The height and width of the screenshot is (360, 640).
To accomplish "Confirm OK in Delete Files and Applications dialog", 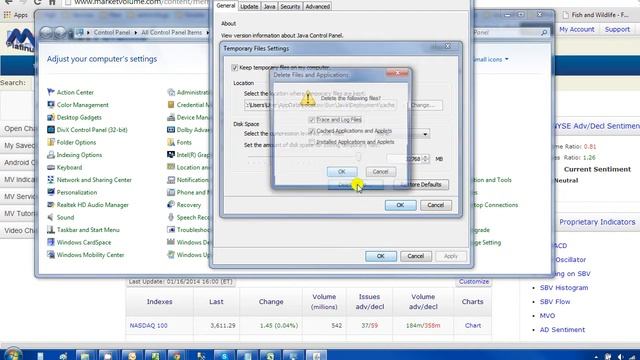I will pyautogui.click(x=342, y=171).
